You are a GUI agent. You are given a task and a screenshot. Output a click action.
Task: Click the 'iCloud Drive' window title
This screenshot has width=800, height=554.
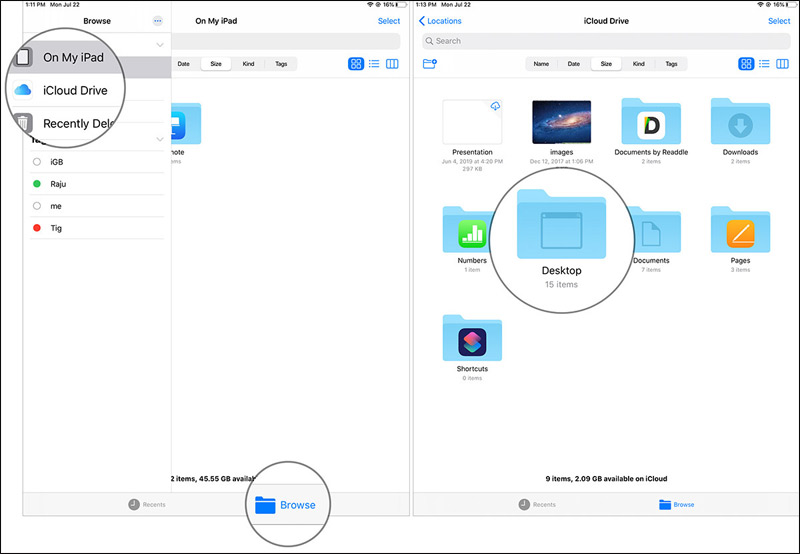(606, 21)
